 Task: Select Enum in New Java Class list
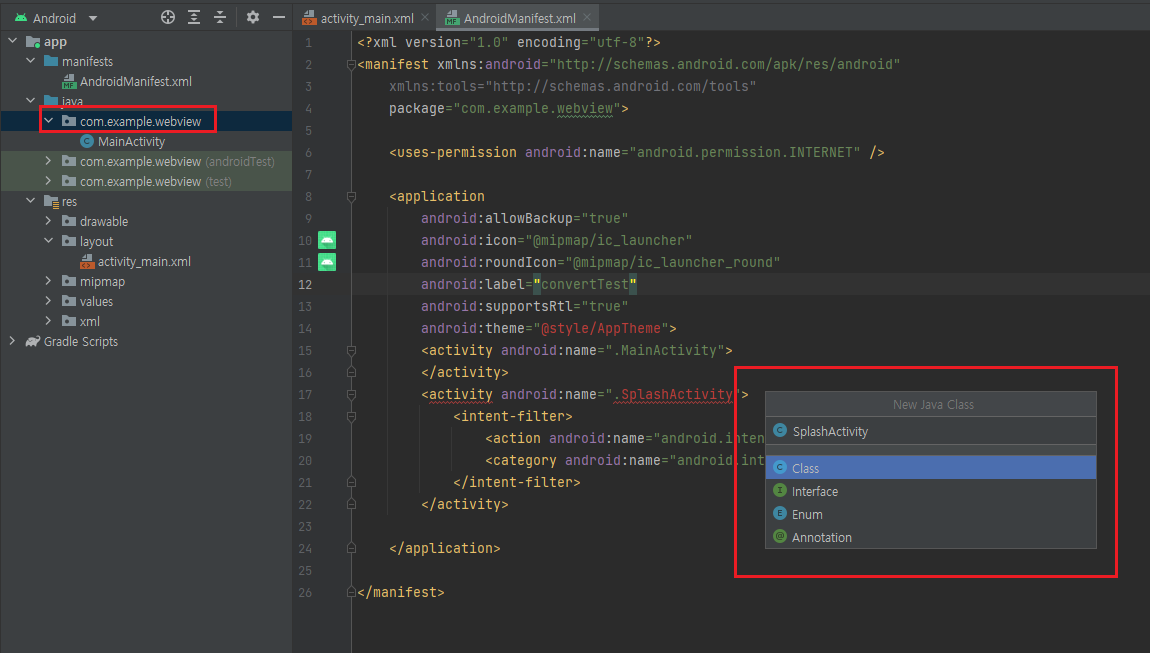(931, 514)
